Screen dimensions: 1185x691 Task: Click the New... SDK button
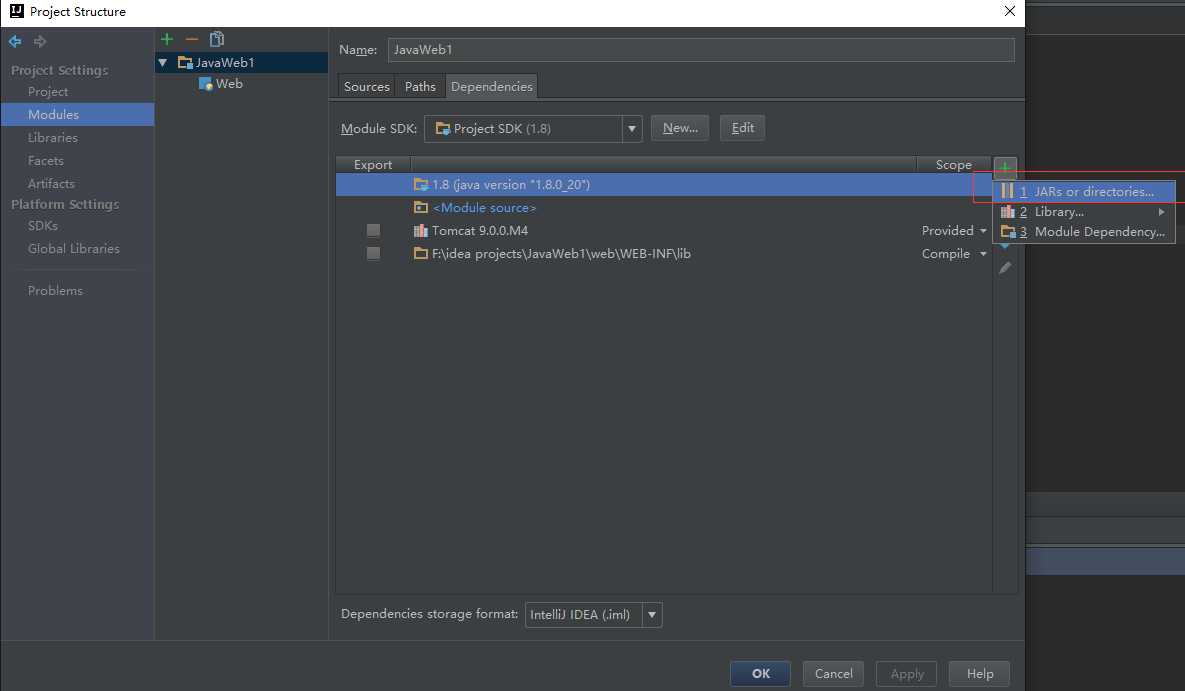[x=680, y=128]
